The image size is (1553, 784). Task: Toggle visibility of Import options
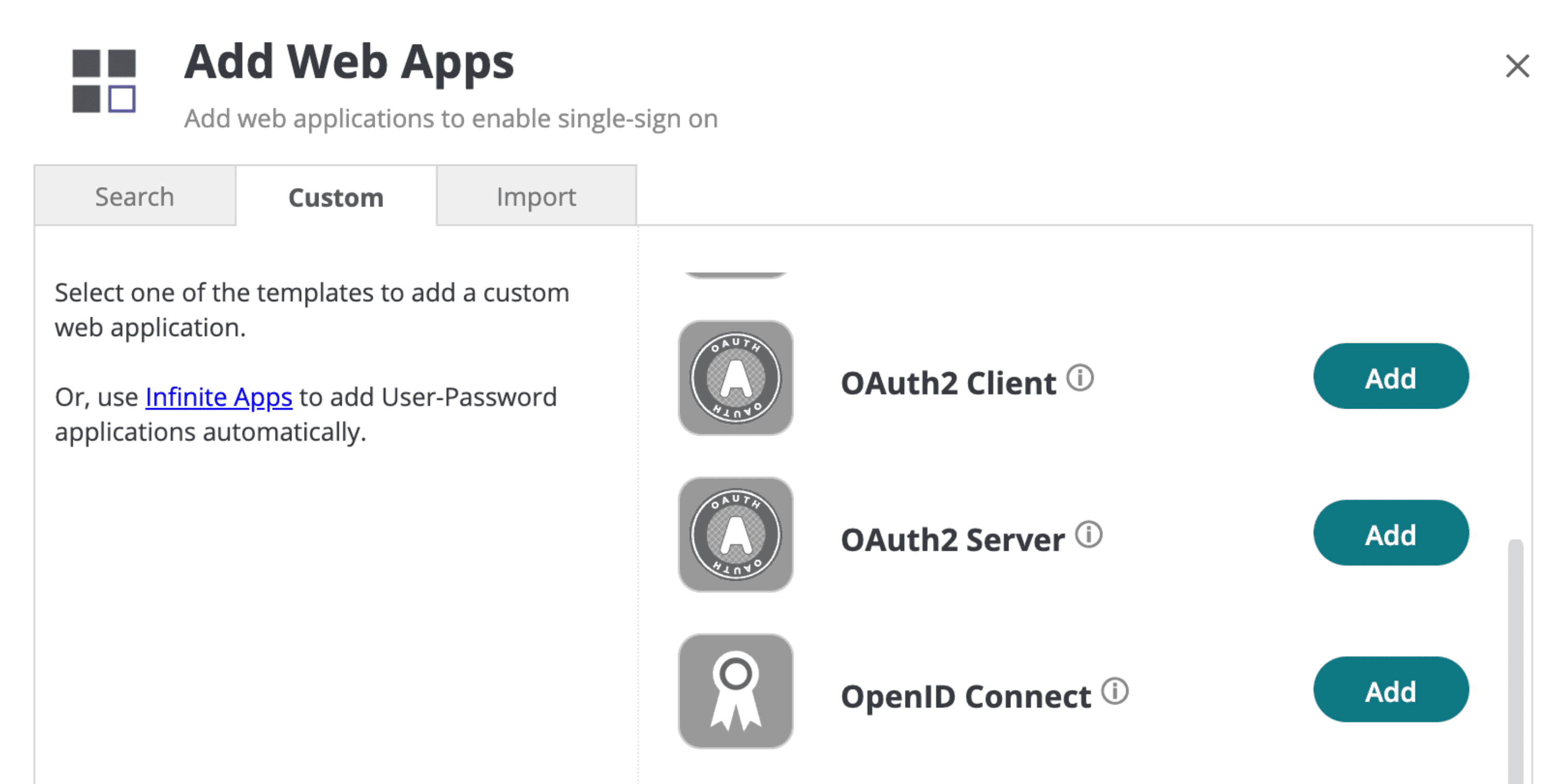coord(536,196)
